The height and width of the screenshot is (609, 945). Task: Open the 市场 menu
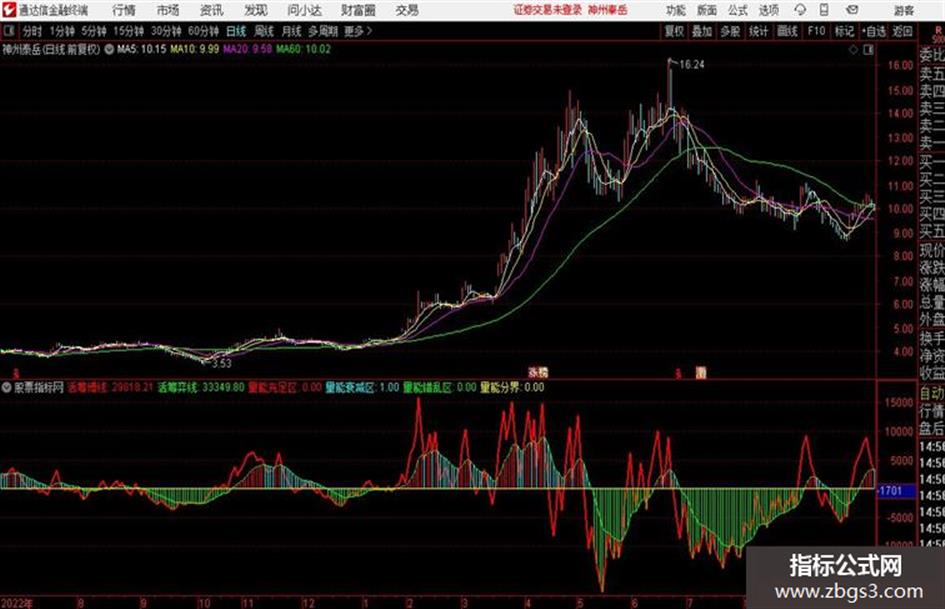(168, 10)
